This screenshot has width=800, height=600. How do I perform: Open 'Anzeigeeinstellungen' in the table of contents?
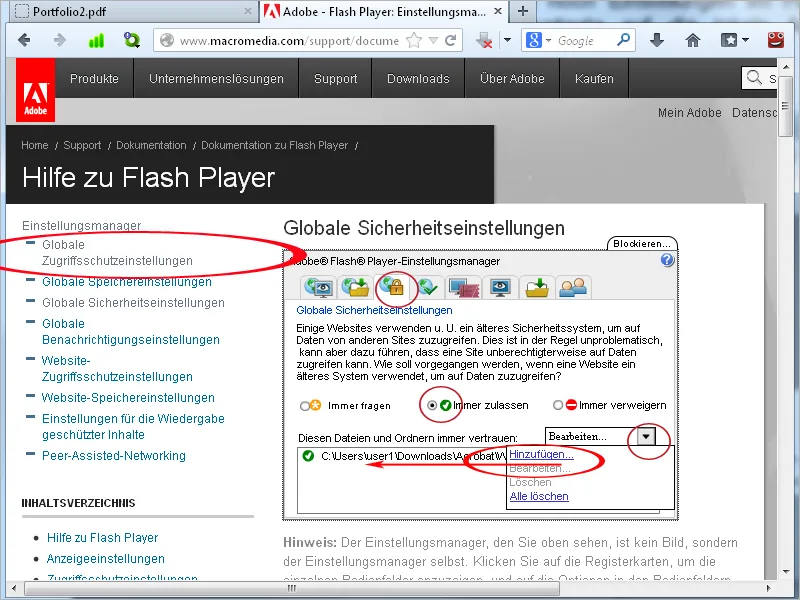click(106, 559)
